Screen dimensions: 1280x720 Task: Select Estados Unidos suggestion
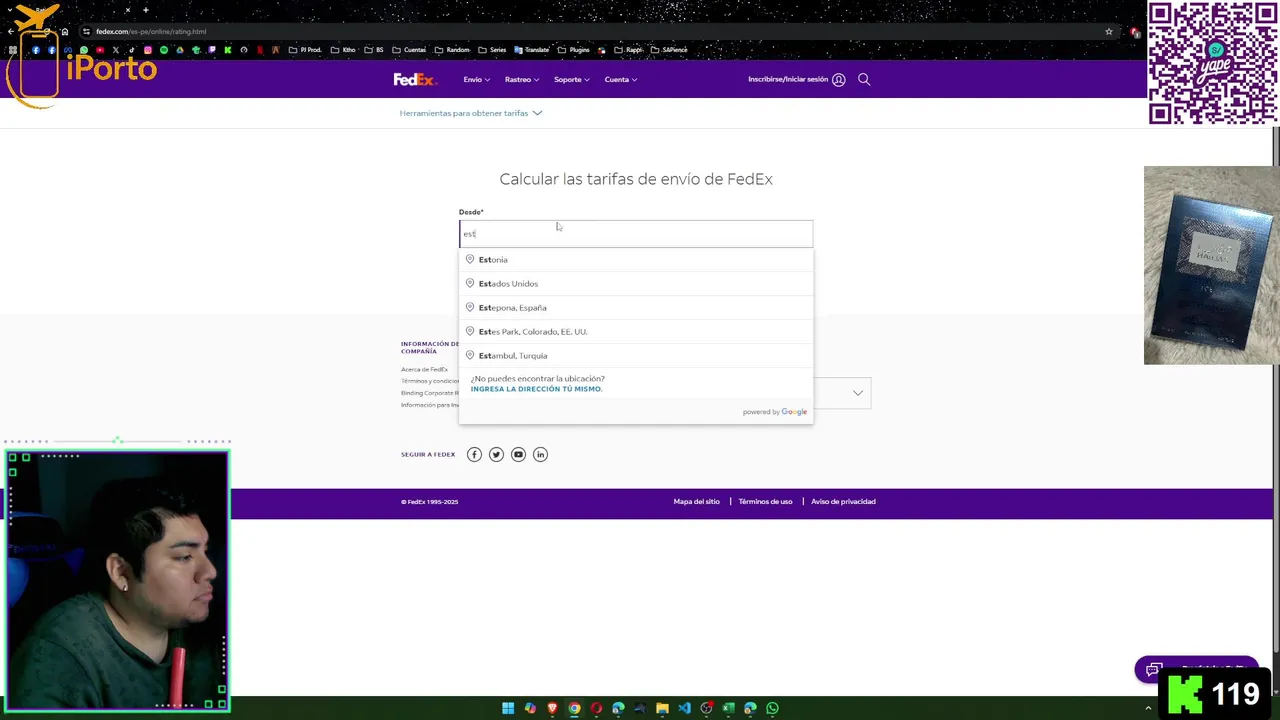[636, 283]
